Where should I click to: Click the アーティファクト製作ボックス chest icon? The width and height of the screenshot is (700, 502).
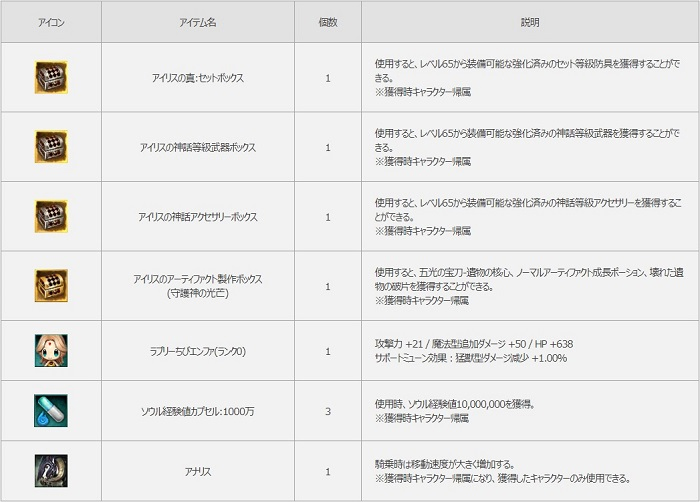pos(51,286)
